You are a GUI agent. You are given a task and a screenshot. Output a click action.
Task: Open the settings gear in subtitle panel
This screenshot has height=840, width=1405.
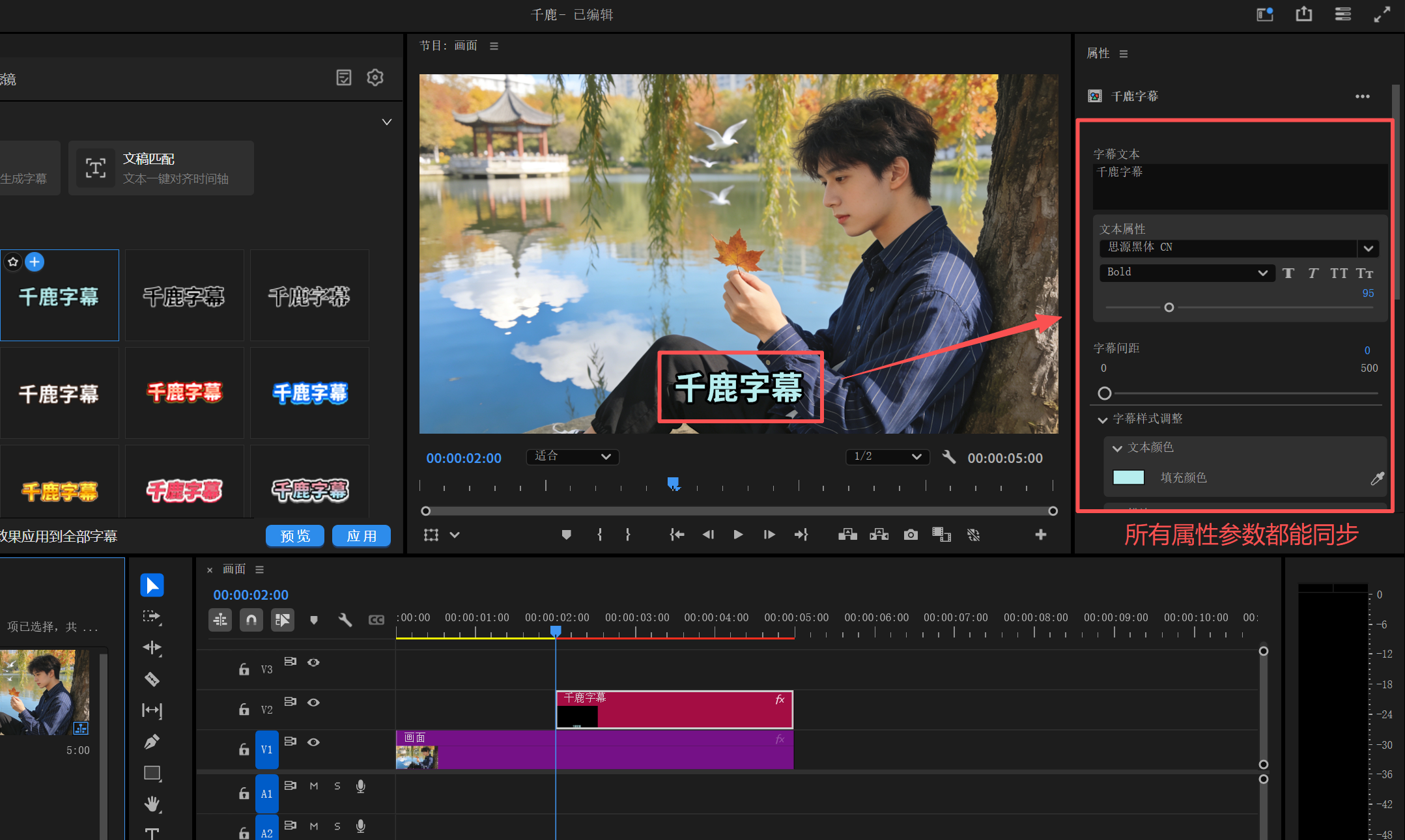[375, 77]
